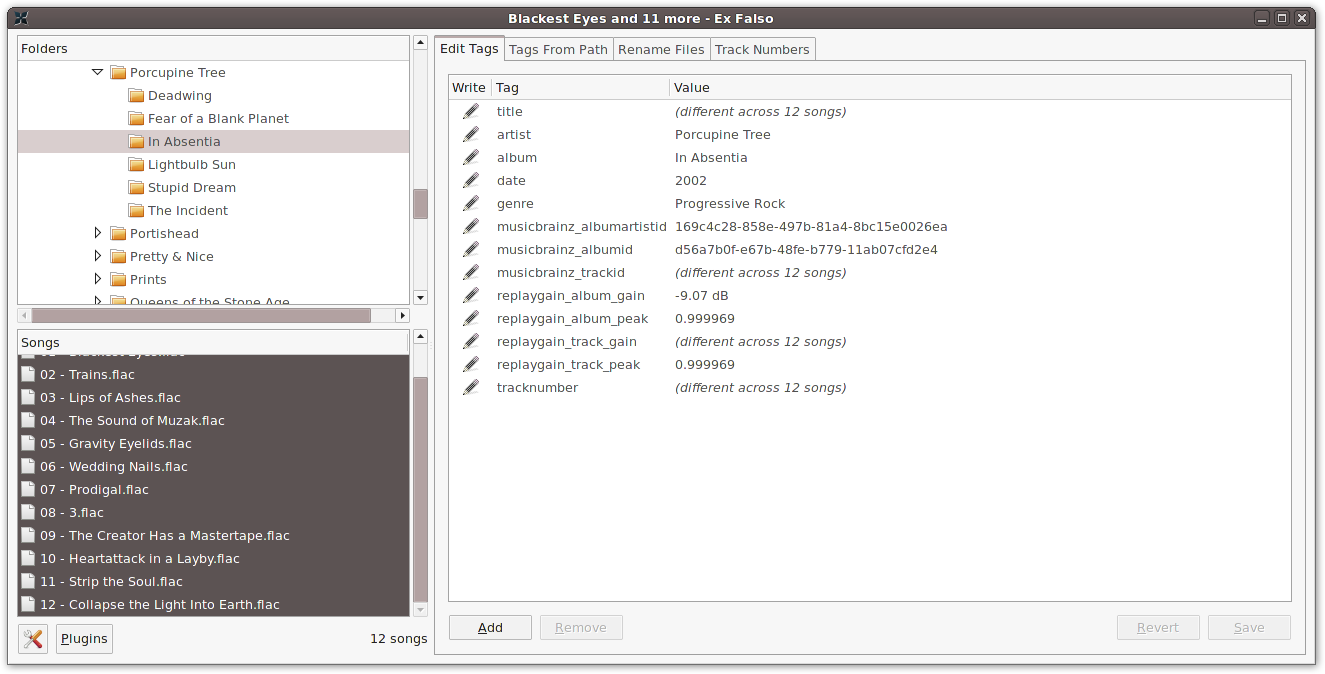The image size is (1325, 674).
Task: Click the Write column header
Action: (469, 87)
